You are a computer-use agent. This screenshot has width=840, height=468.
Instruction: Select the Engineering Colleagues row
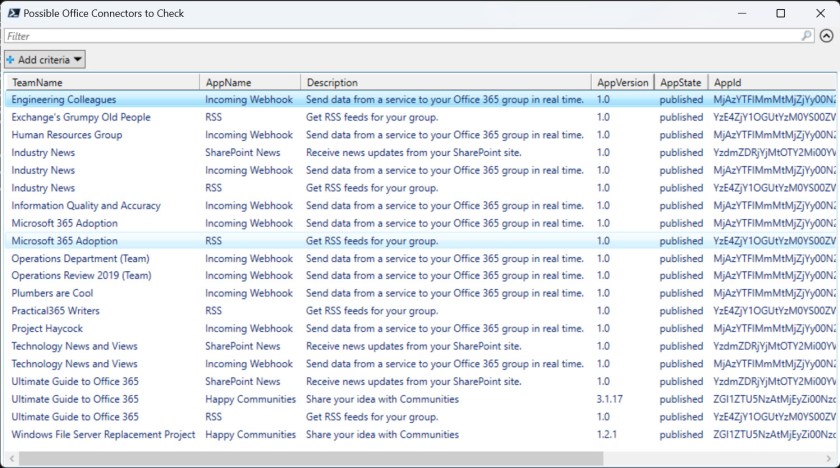pos(421,100)
